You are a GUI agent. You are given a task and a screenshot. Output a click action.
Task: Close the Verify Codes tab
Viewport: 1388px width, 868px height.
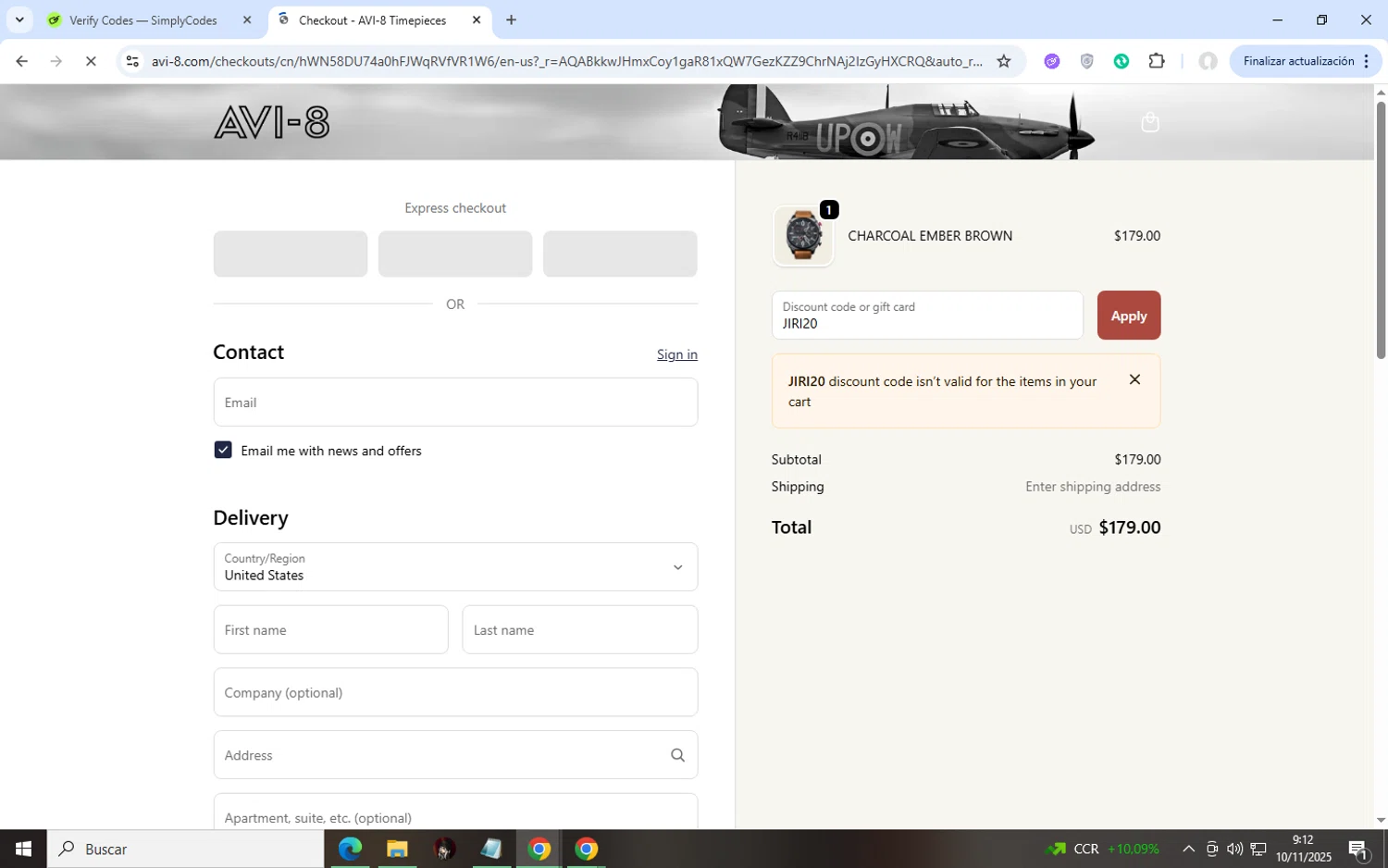(247, 20)
